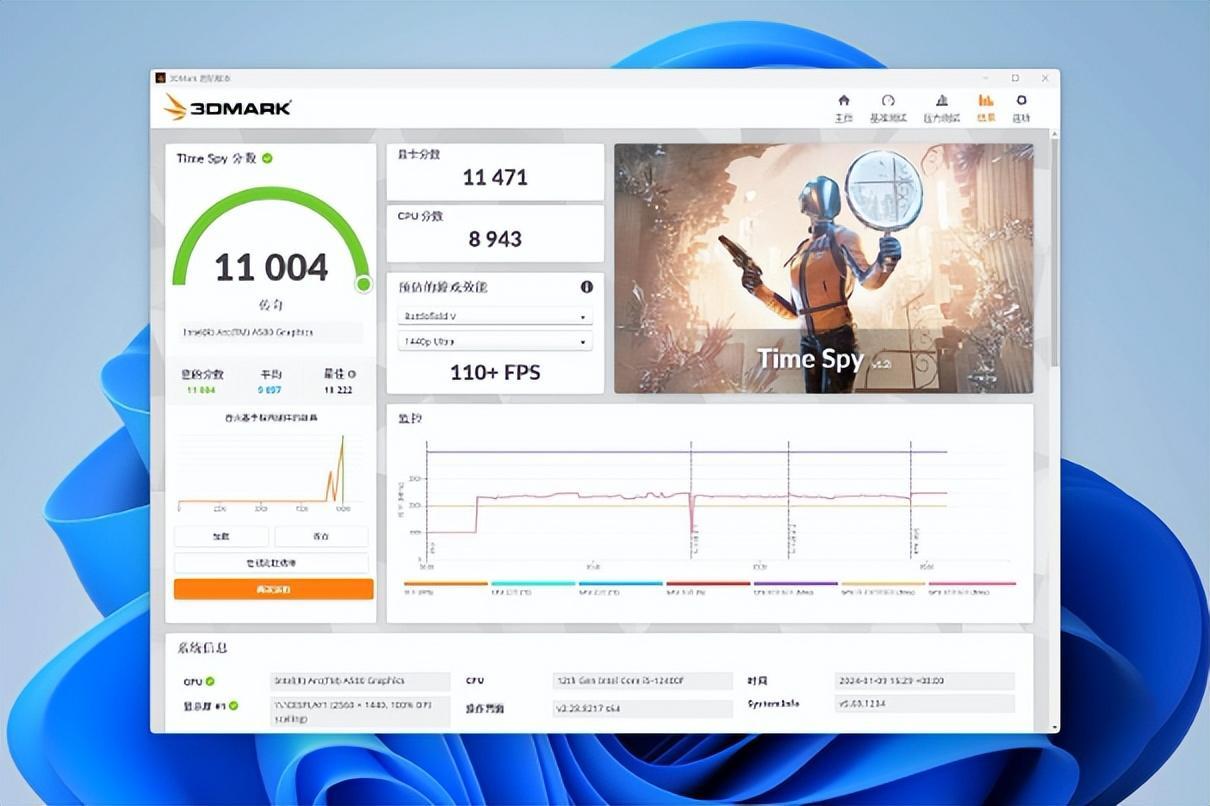Expand the Battlefield V game dropdown
1210x806 pixels.
(495, 316)
